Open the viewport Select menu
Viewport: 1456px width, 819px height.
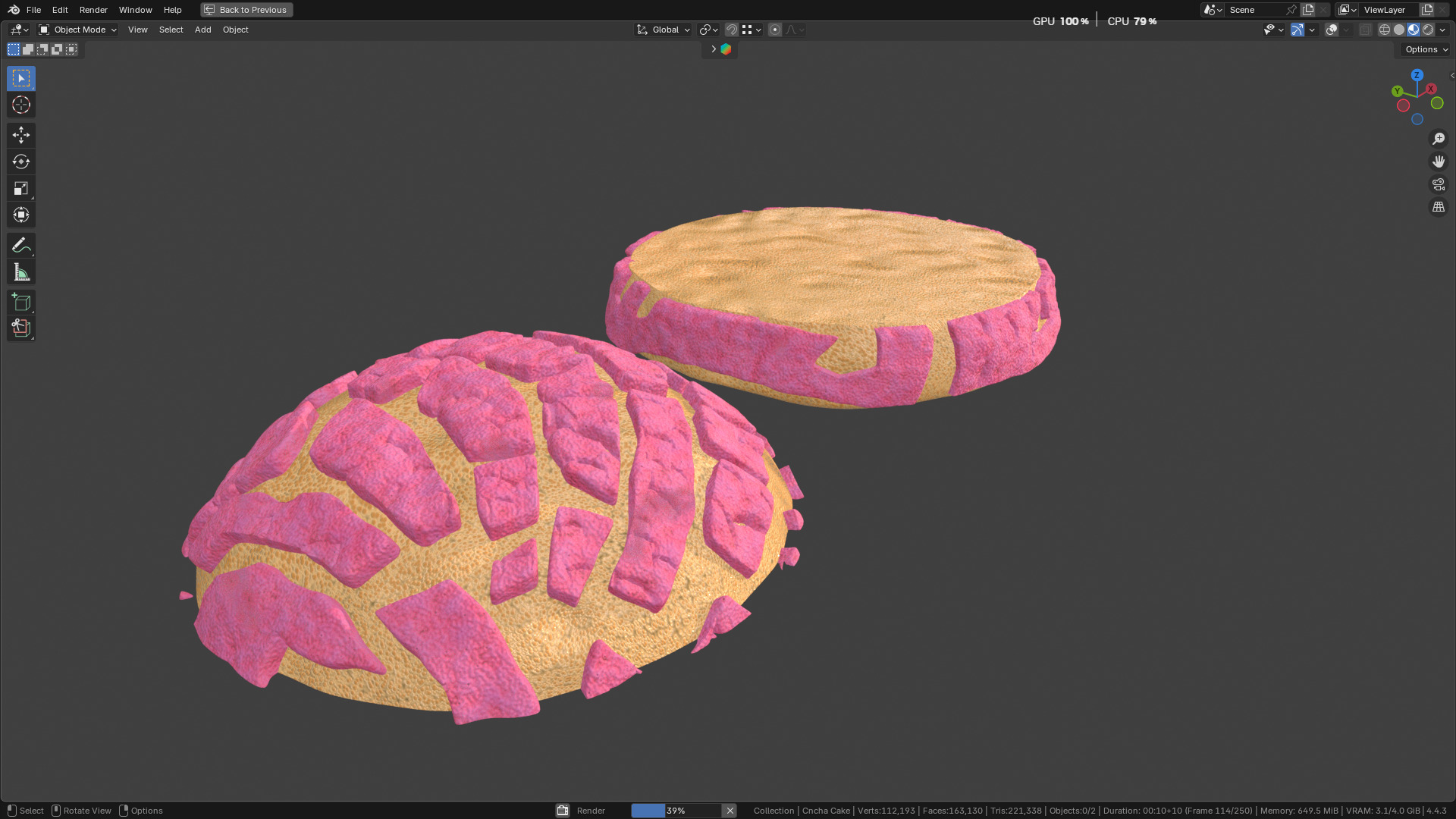point(171,30)
